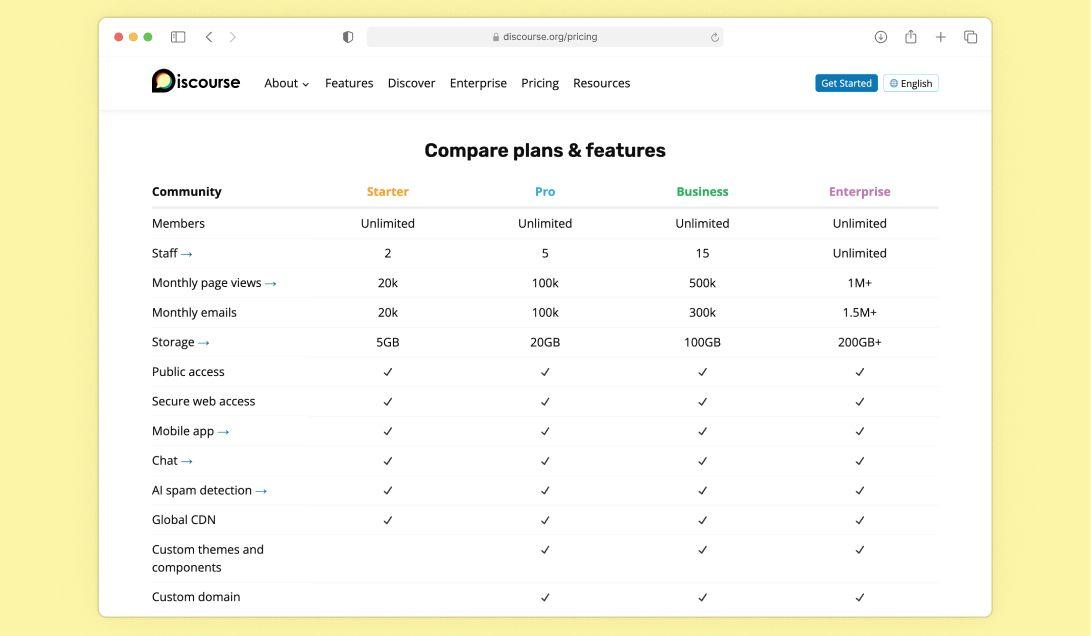Click the Mobile app row label
The image size is (1091, 636).
pyautogui.click(x=183, y=431)
